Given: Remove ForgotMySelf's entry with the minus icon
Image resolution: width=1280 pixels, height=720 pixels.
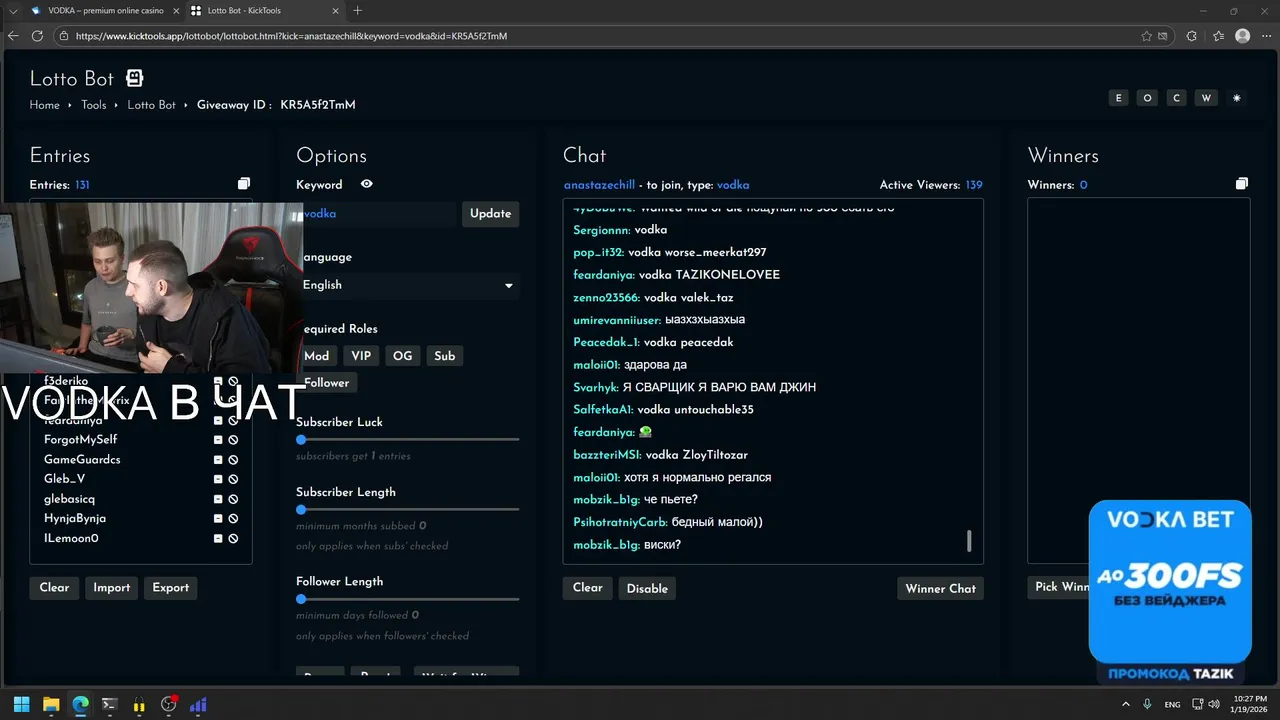Looking at the screenshot, I should click(218, 440).
